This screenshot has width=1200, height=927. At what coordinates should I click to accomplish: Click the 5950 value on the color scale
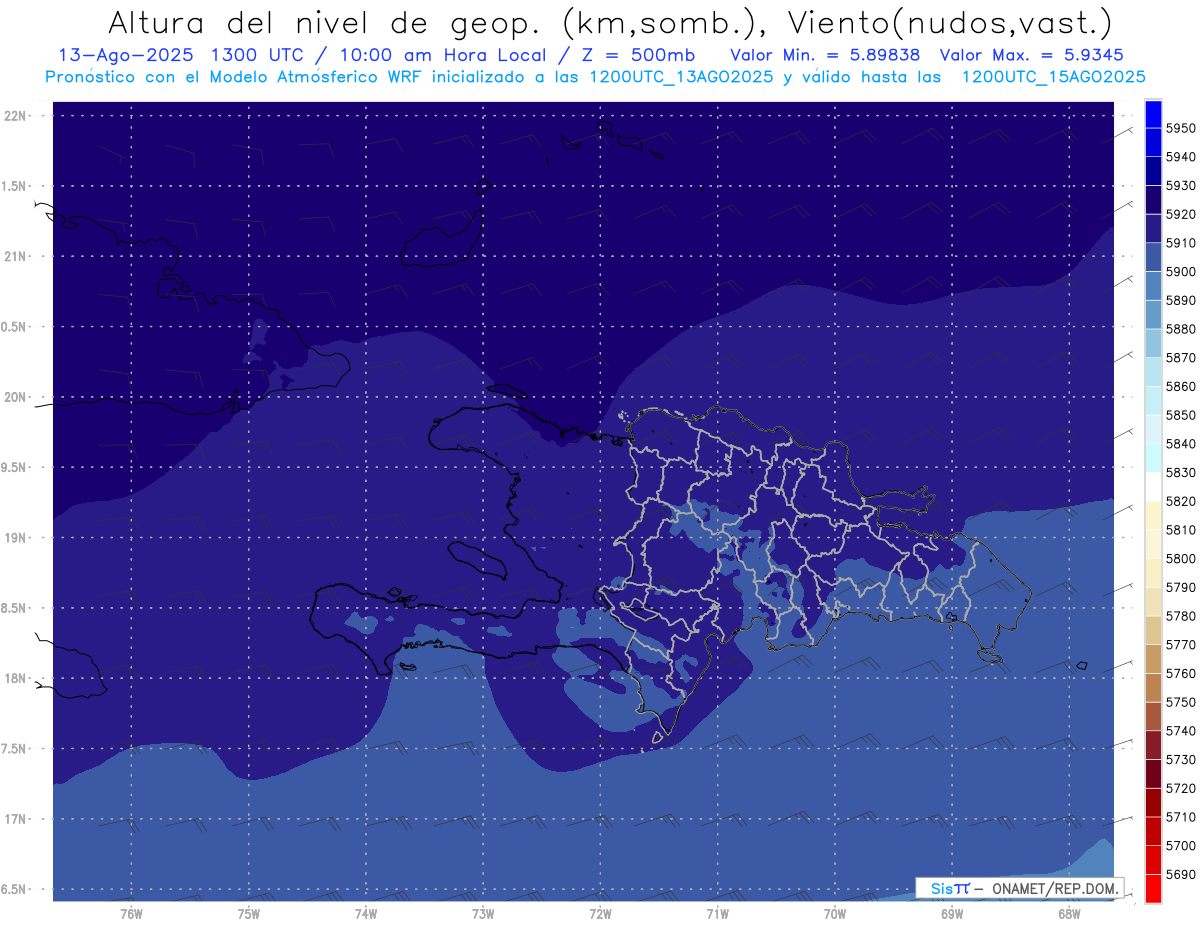(1180, 128)
